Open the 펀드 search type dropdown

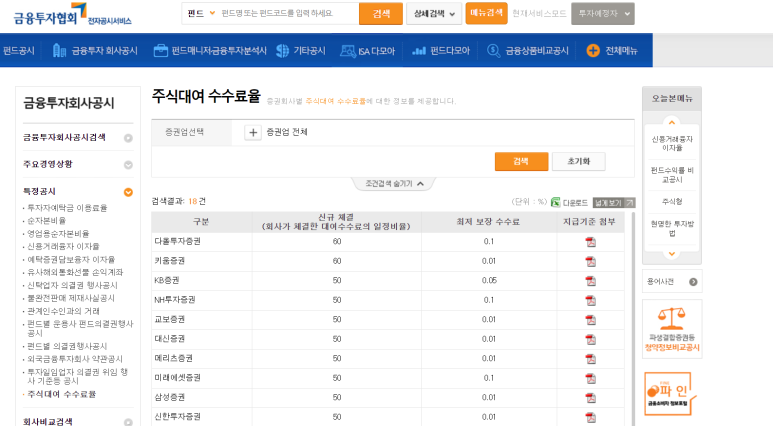click(x=201, y=13)
